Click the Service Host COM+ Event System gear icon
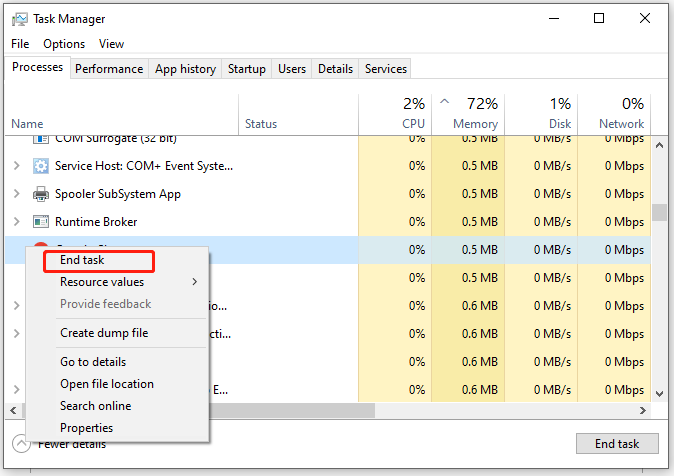Viewport: 674px width, 476px height. tap(41, 166)
